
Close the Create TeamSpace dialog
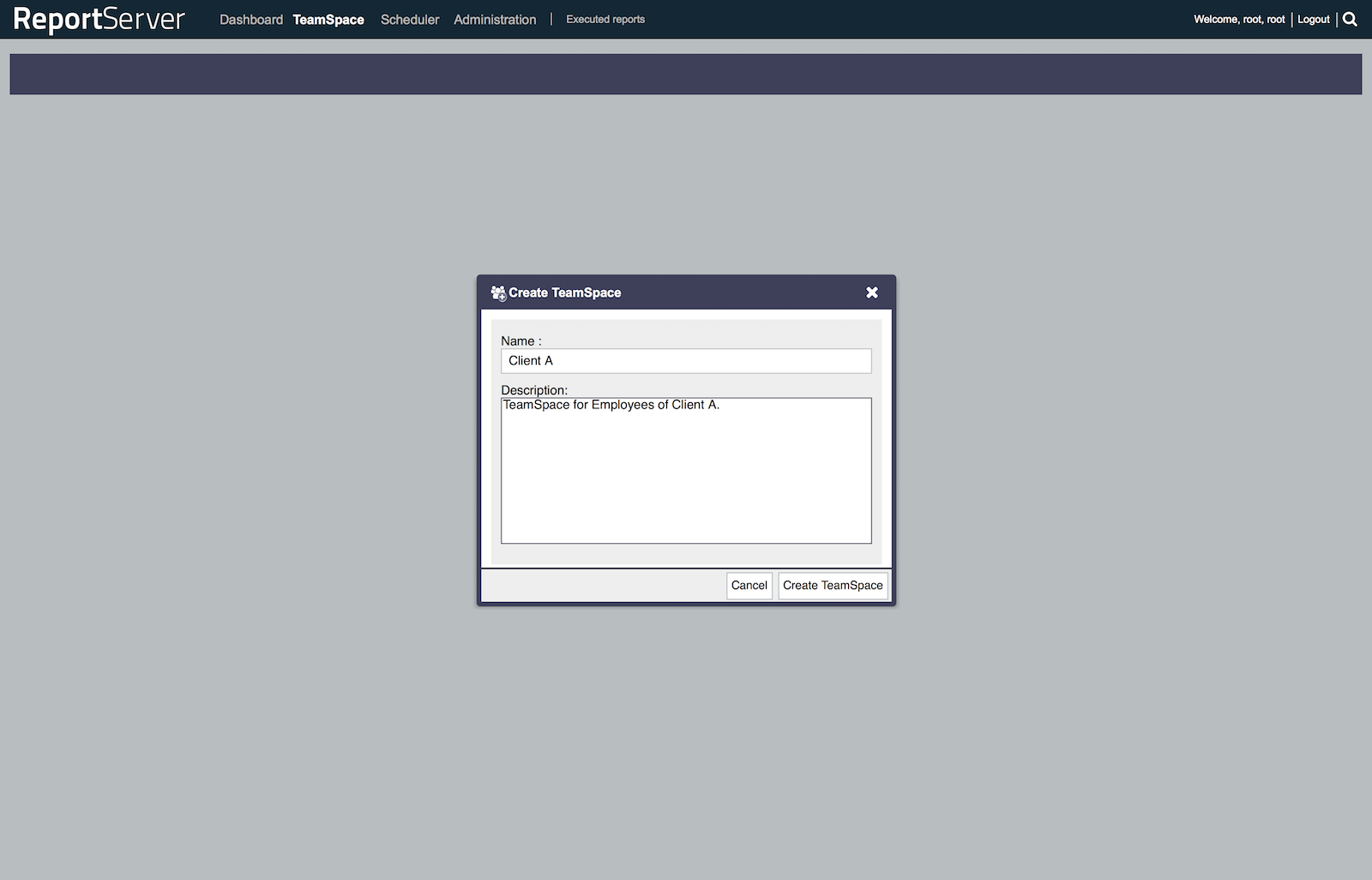(x=872, y=292)
